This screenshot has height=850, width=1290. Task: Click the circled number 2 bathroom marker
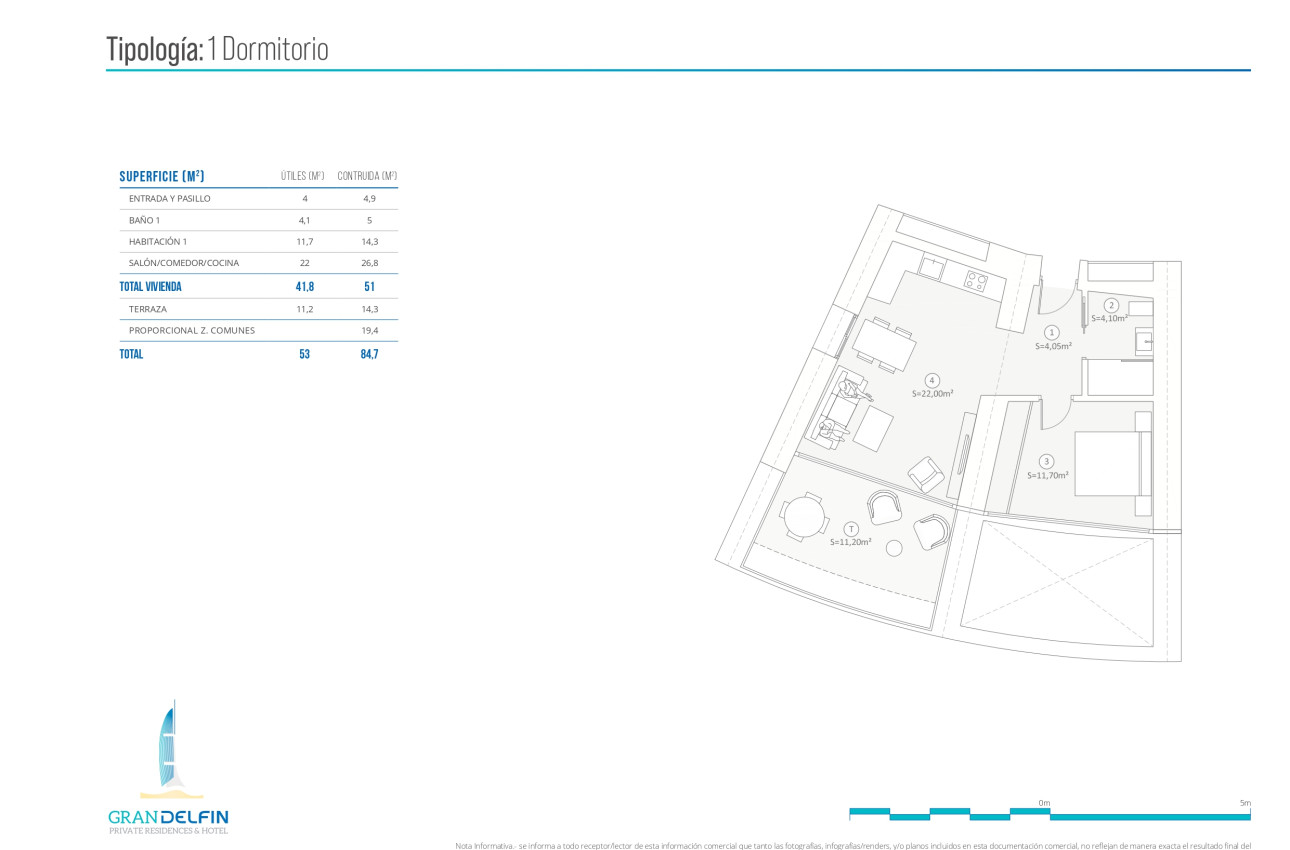[x=1110, y=306]
